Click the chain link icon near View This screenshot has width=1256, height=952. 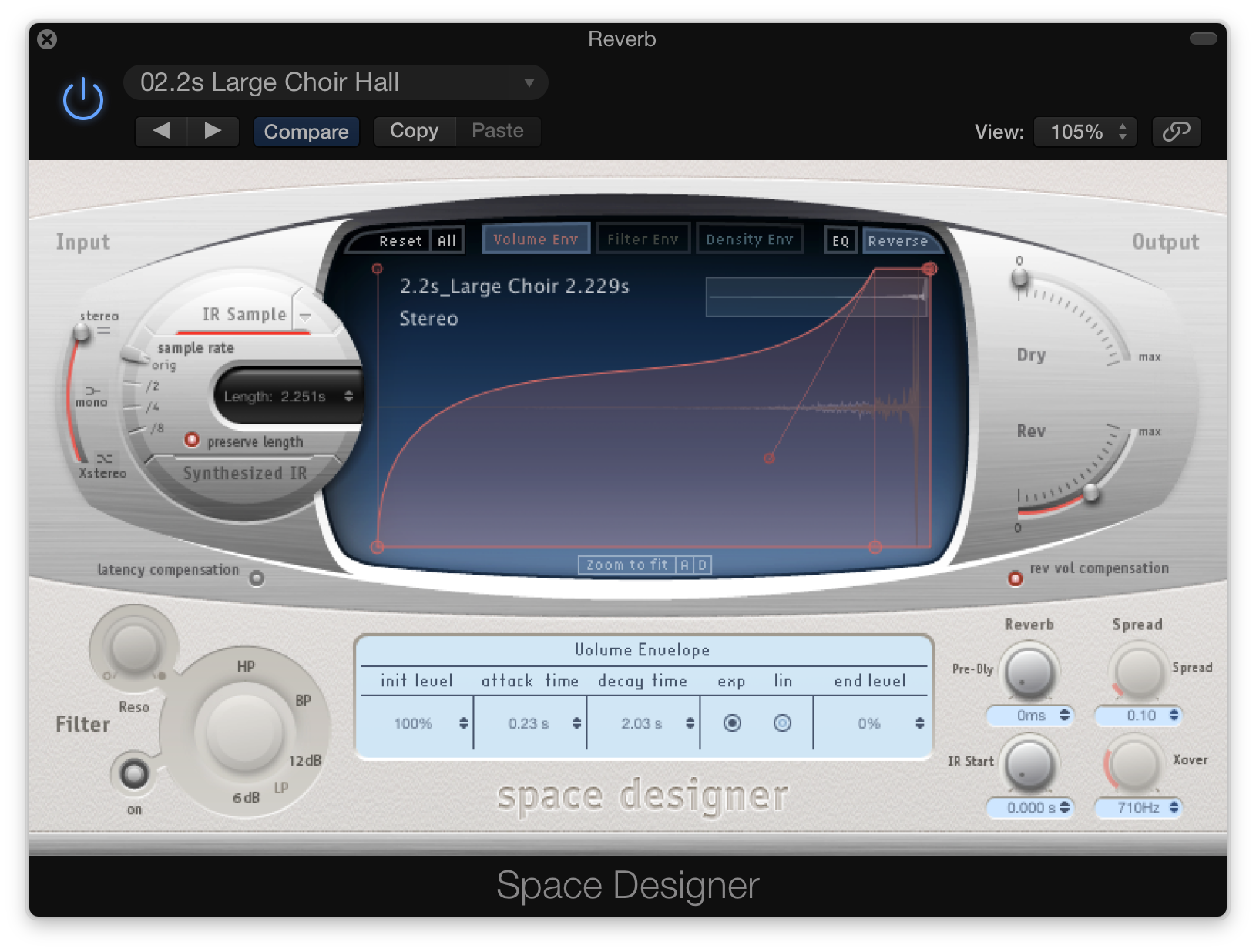click(1176, 131)
